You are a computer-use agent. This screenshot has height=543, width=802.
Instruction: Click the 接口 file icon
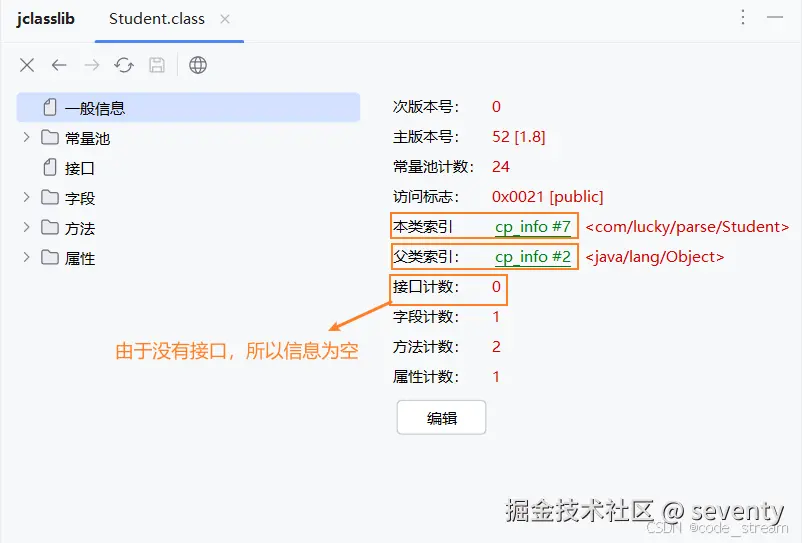[x=50, y=167]
